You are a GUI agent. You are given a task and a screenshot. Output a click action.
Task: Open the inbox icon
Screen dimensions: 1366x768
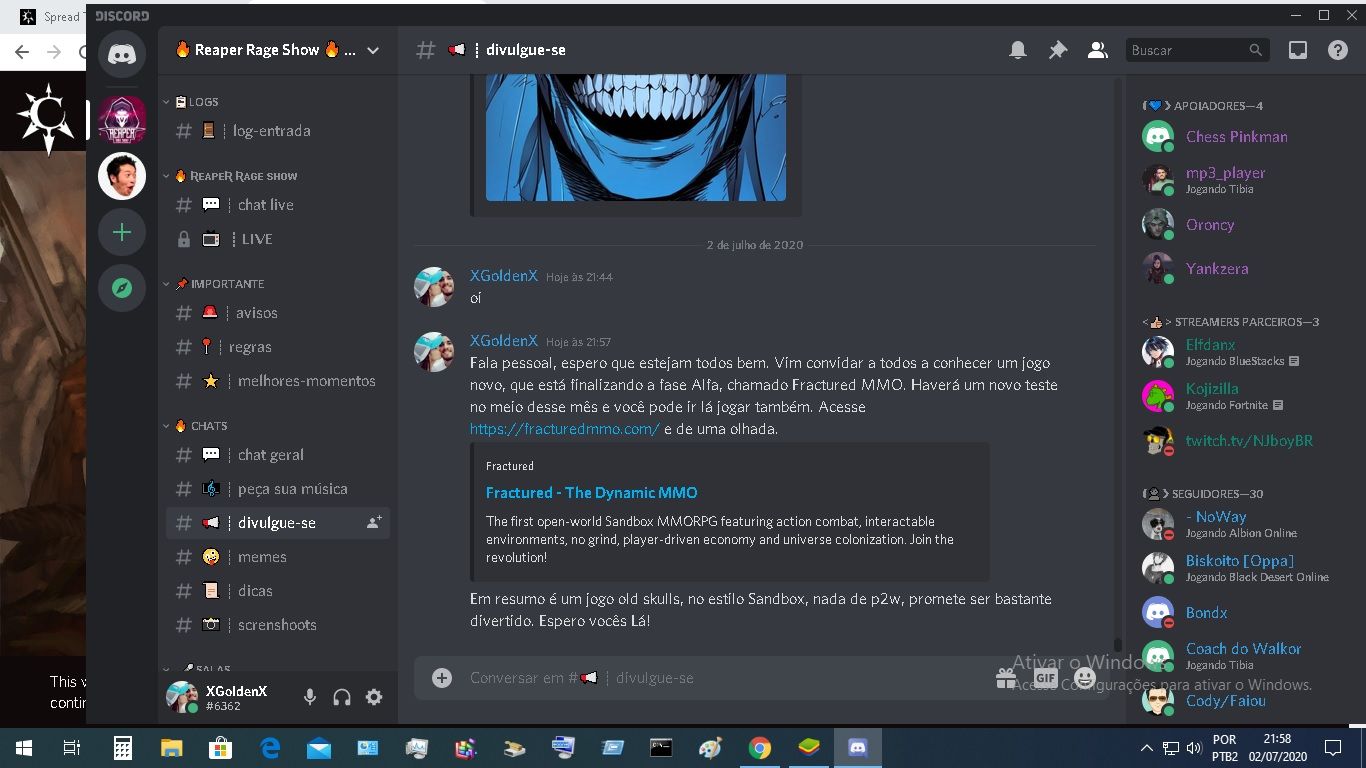(1298, 50)
